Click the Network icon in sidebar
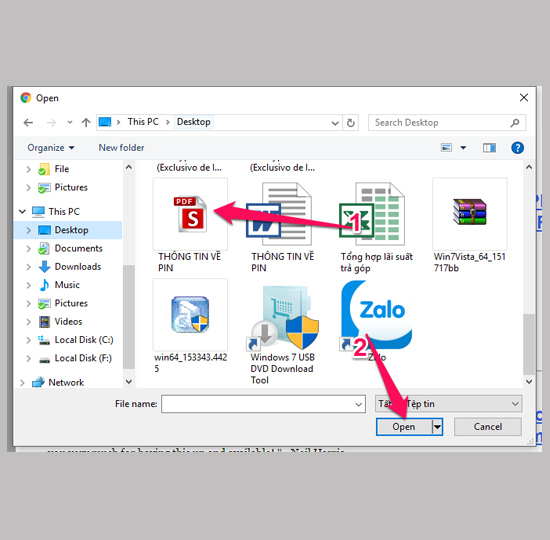The image size is (550, 540). click(x=38, y=382)
